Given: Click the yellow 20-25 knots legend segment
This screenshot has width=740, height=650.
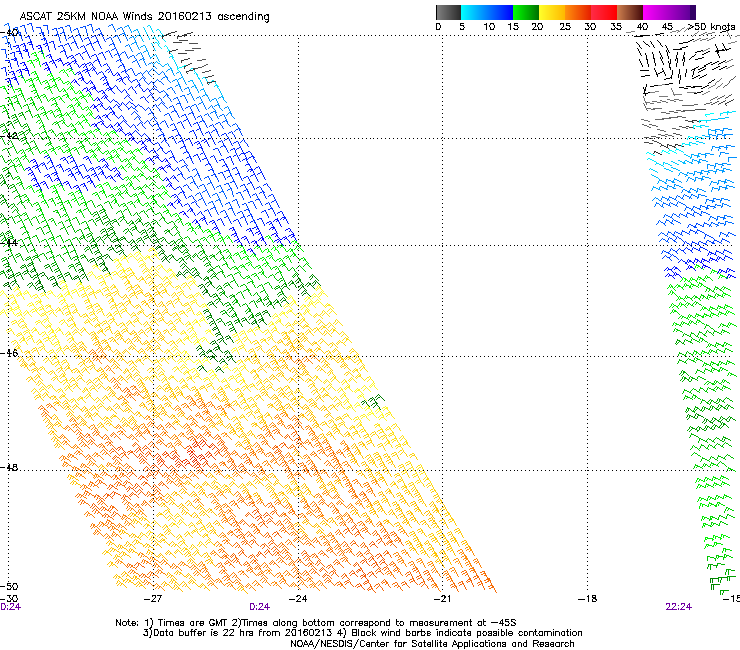Looking at the screenshot, I should [552, 12].
